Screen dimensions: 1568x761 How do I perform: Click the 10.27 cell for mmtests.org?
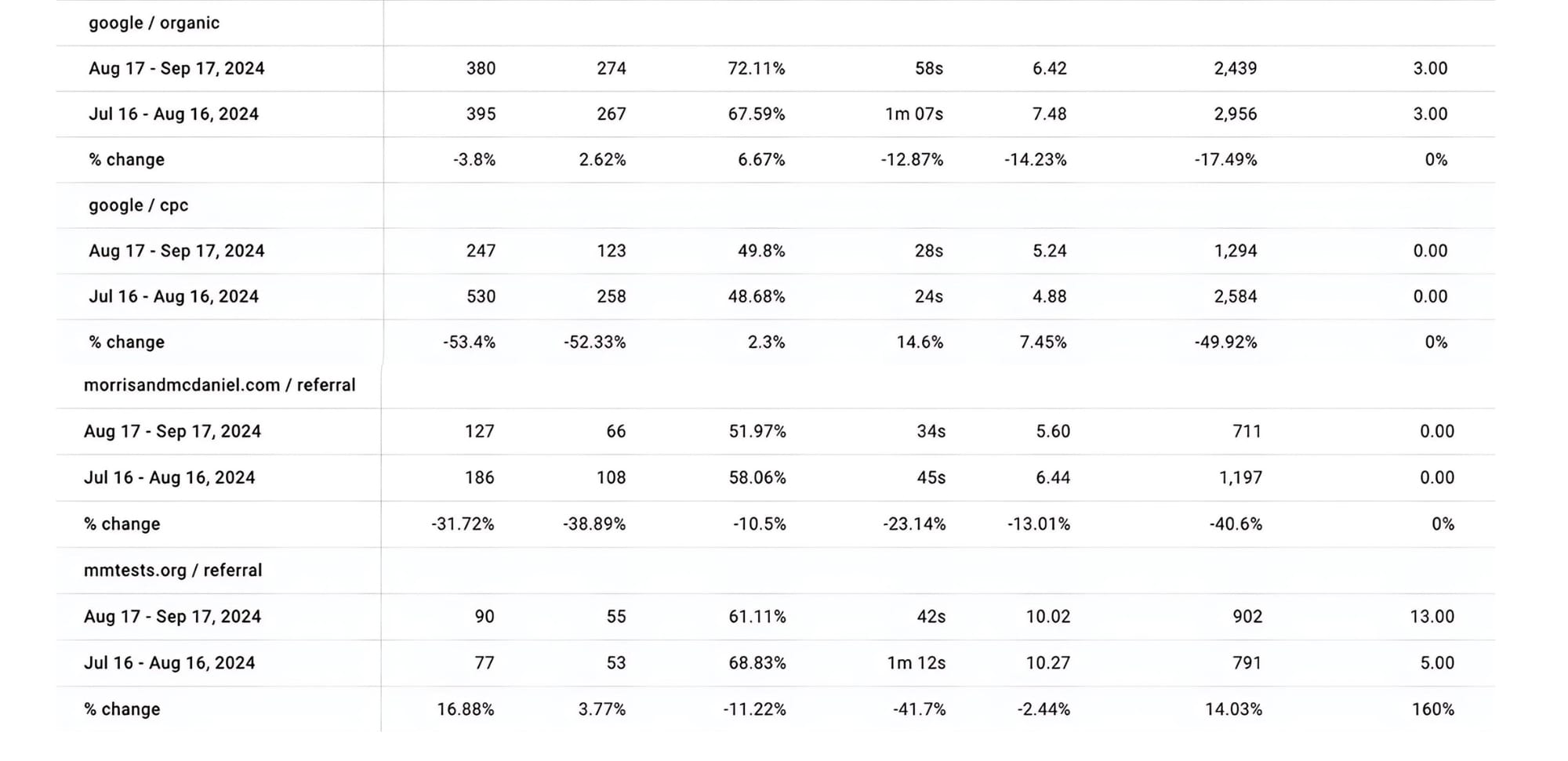(x=1047, y=662)
